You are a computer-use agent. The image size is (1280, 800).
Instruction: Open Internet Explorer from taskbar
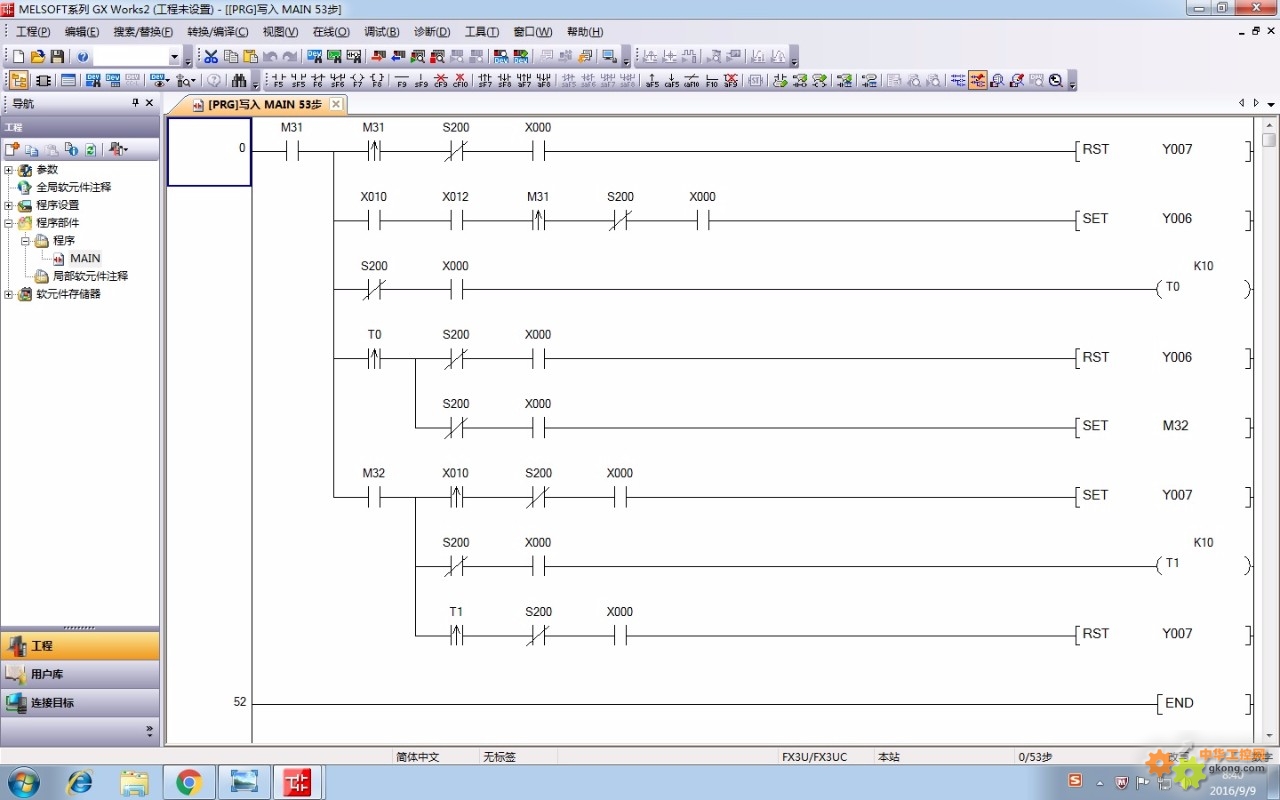79,782
